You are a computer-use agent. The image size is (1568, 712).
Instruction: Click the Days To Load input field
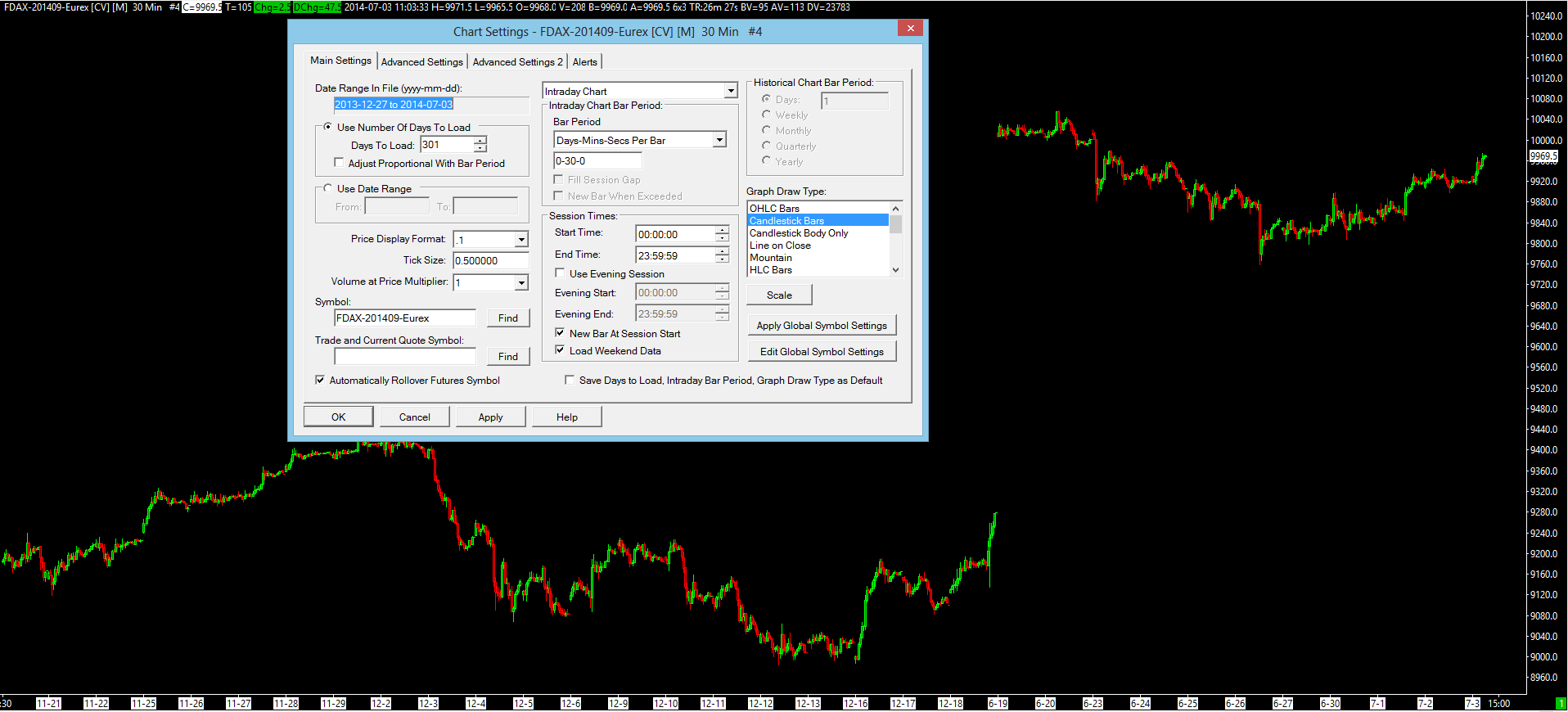(447, 145)
